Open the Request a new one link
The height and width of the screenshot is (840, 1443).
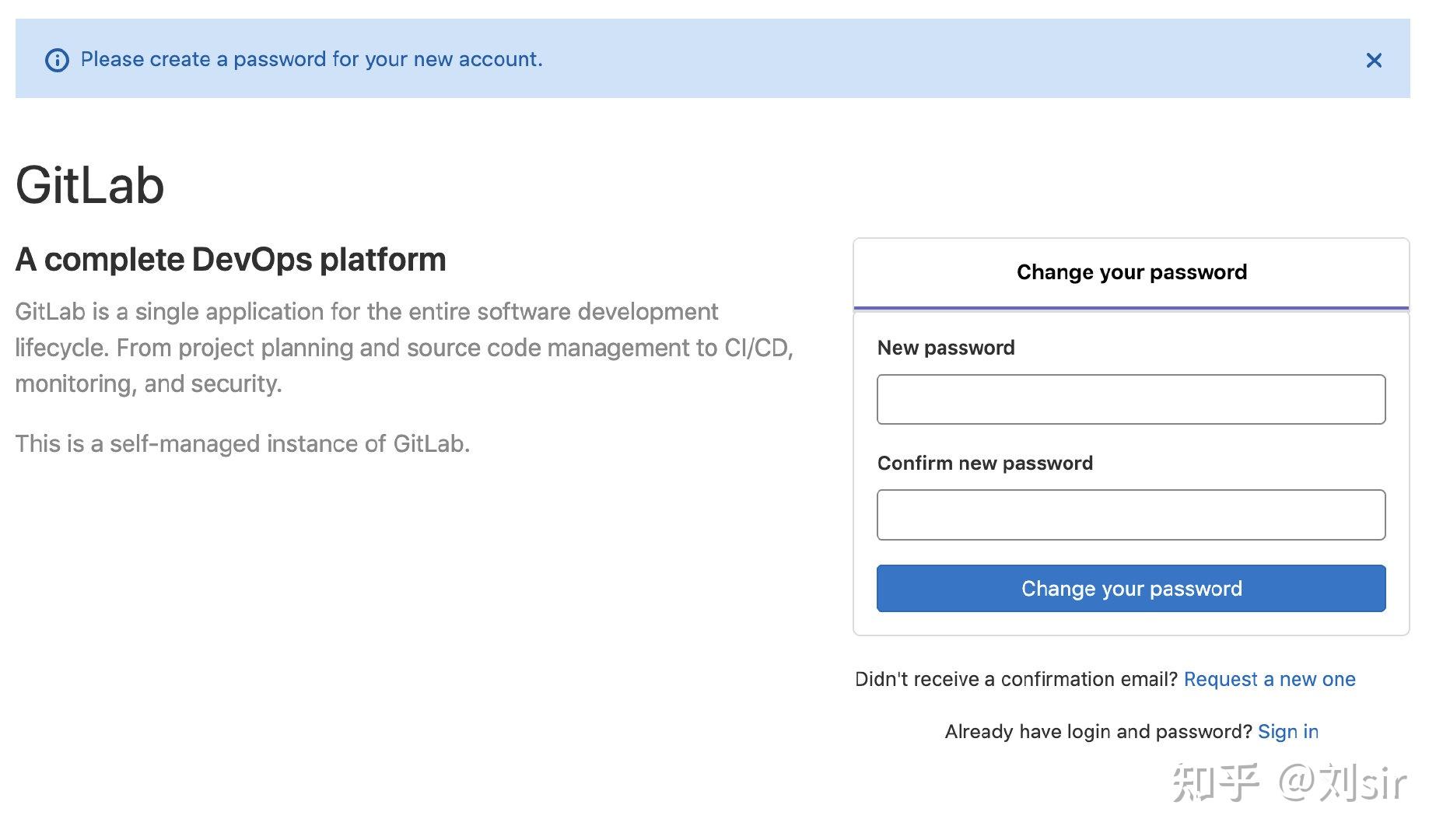[x=1269, y=679]
